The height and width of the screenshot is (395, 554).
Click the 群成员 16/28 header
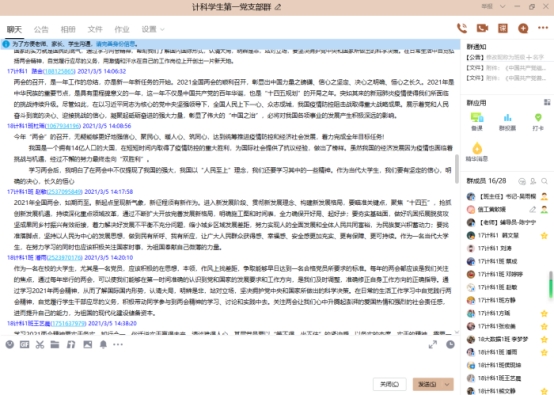(487, 181)
